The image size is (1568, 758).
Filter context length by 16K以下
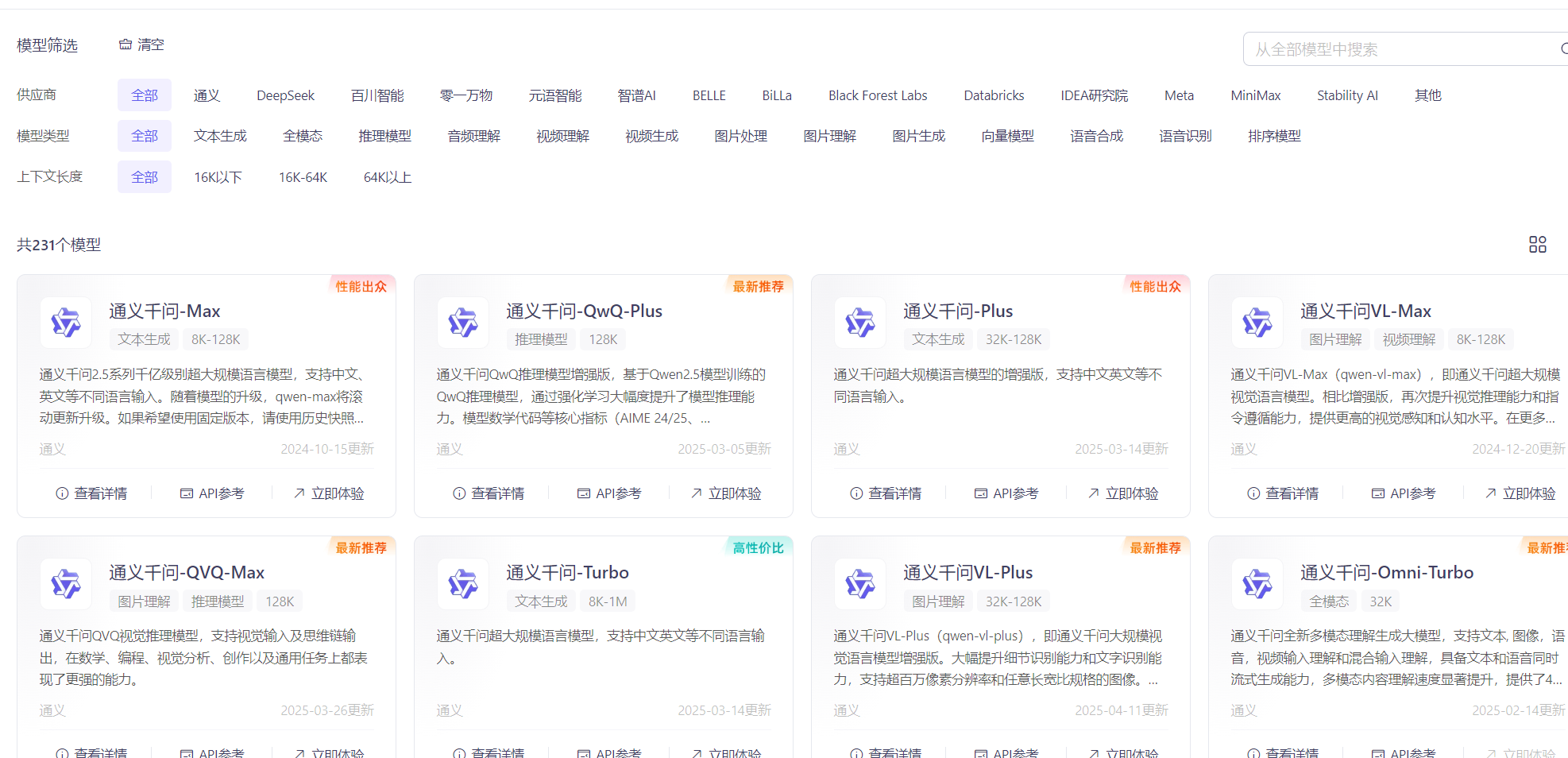coord(218,177)
